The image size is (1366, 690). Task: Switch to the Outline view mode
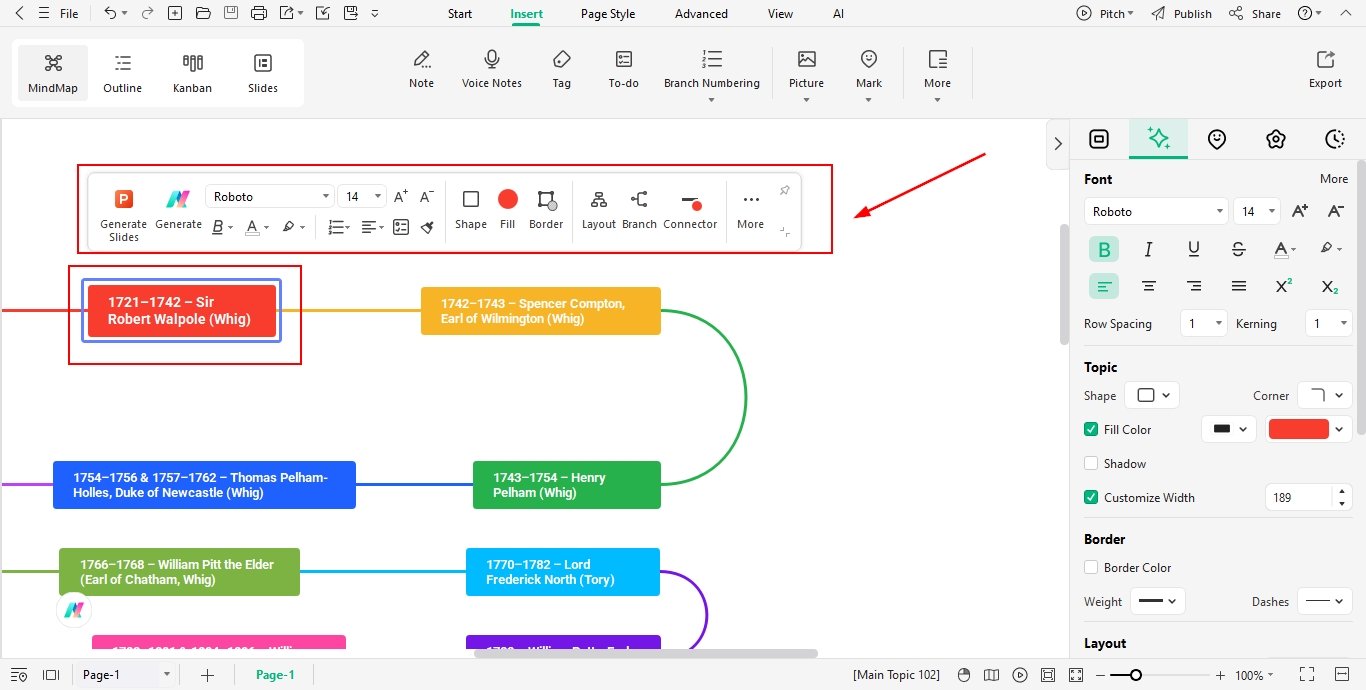pos(123,73)
